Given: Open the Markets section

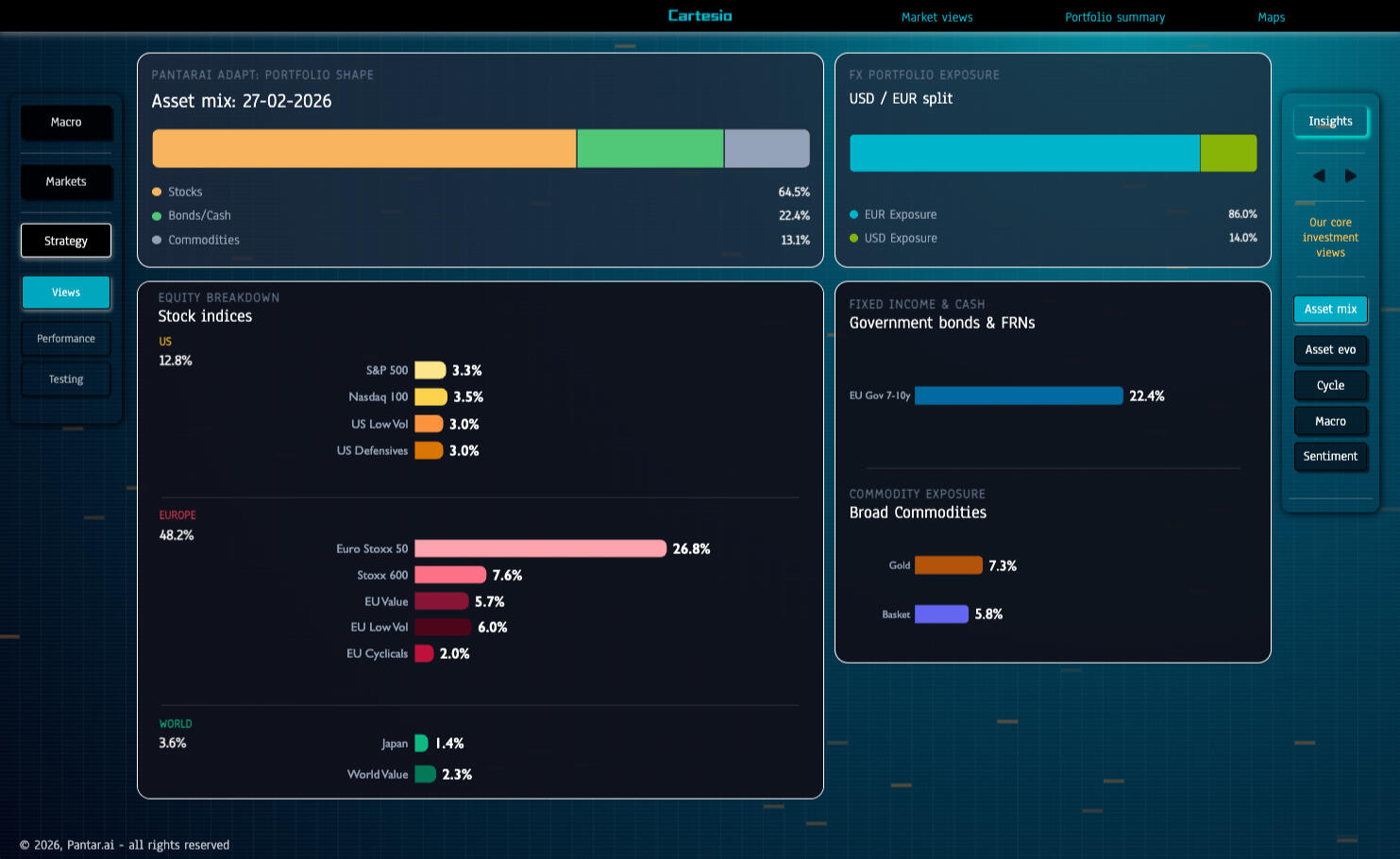Looking at the screenshot, I should tap(66, 182).
